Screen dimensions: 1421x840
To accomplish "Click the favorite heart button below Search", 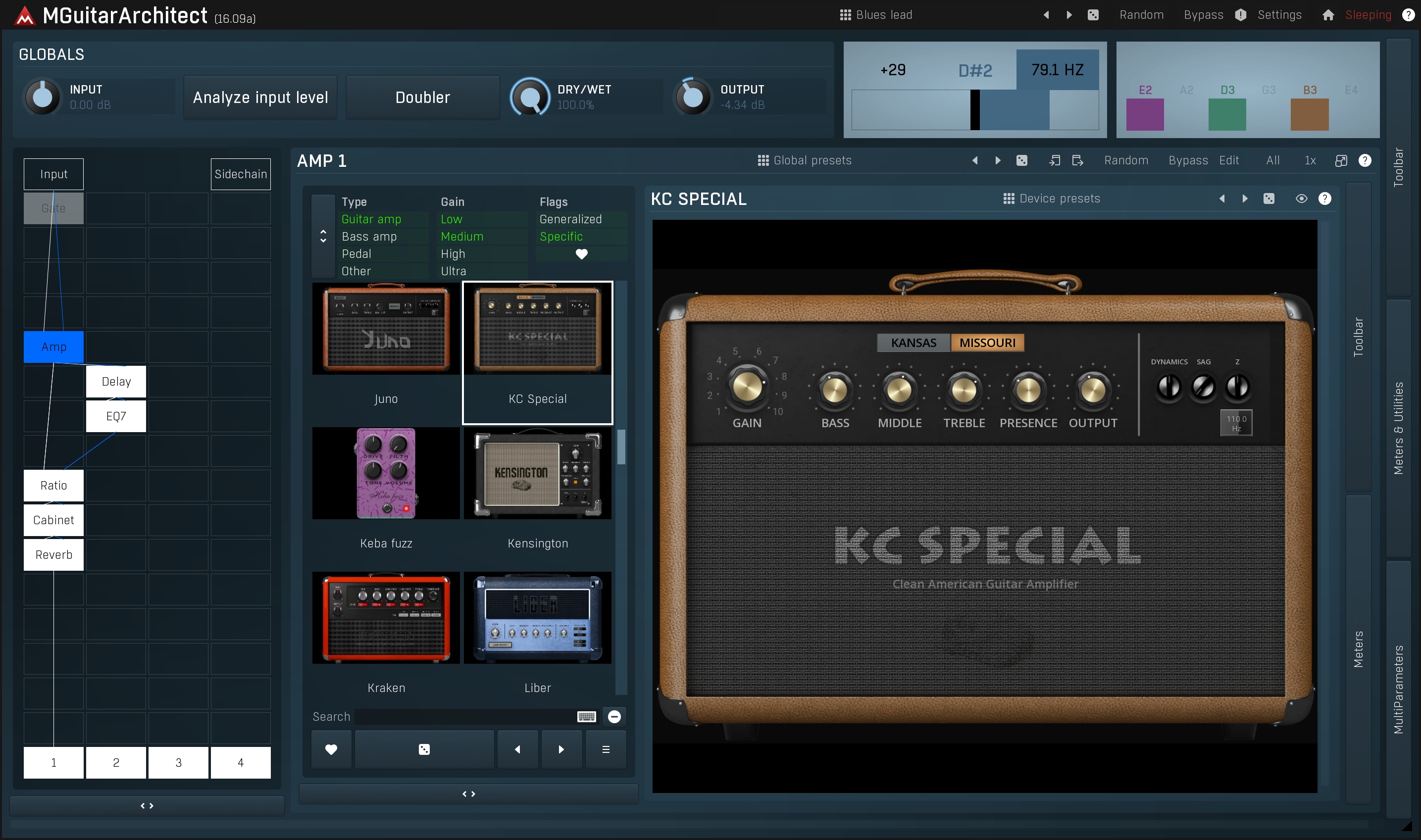I will coord(331,749).
